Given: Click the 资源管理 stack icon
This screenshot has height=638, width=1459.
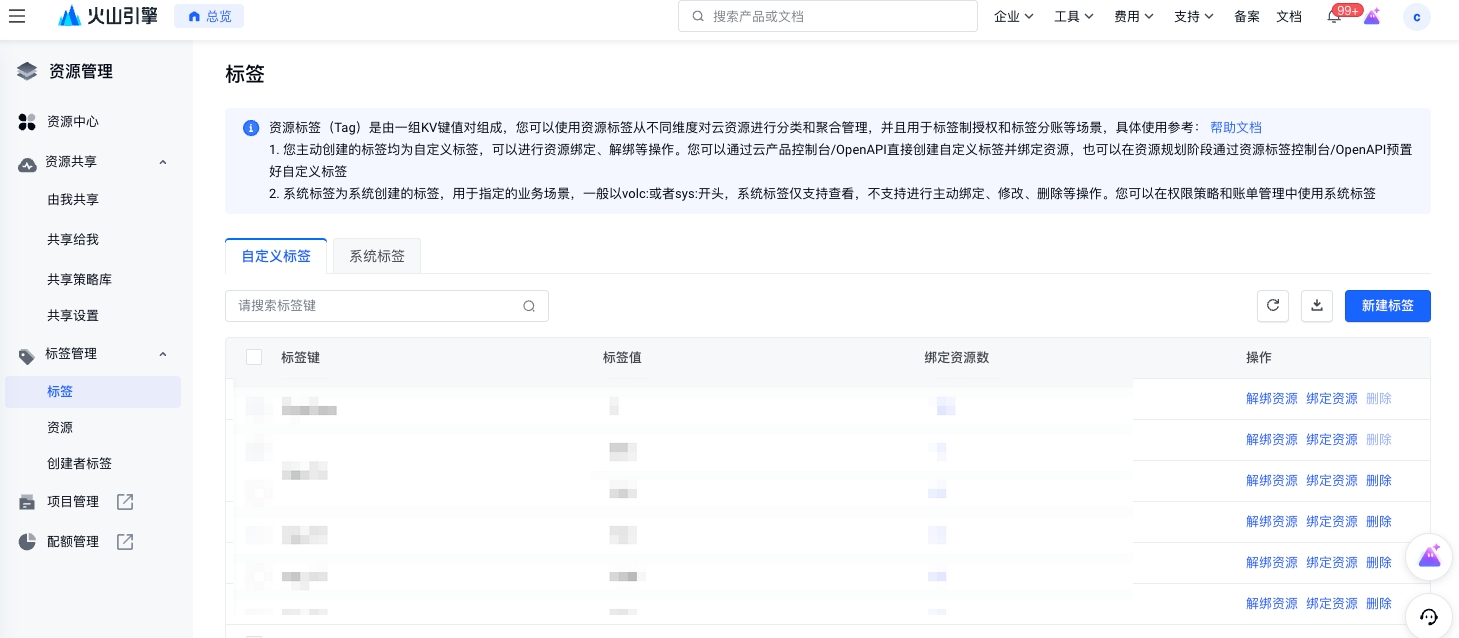Looking at the screenshot, I should click(27, 71).
